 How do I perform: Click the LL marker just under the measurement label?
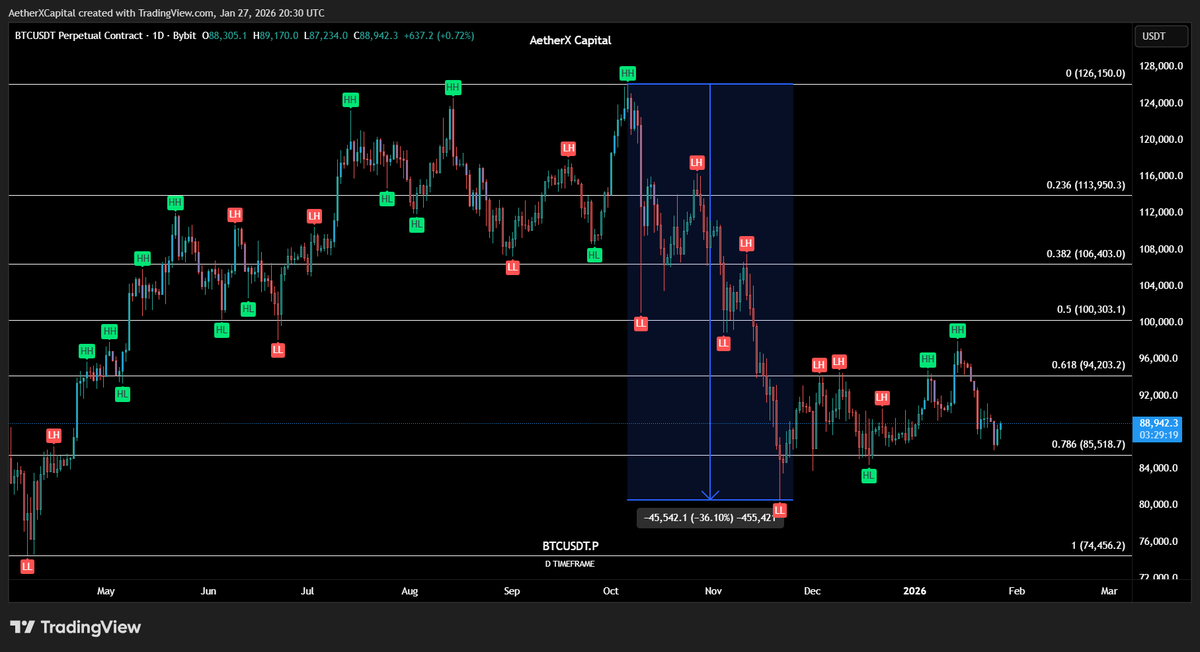click(780, 510)
